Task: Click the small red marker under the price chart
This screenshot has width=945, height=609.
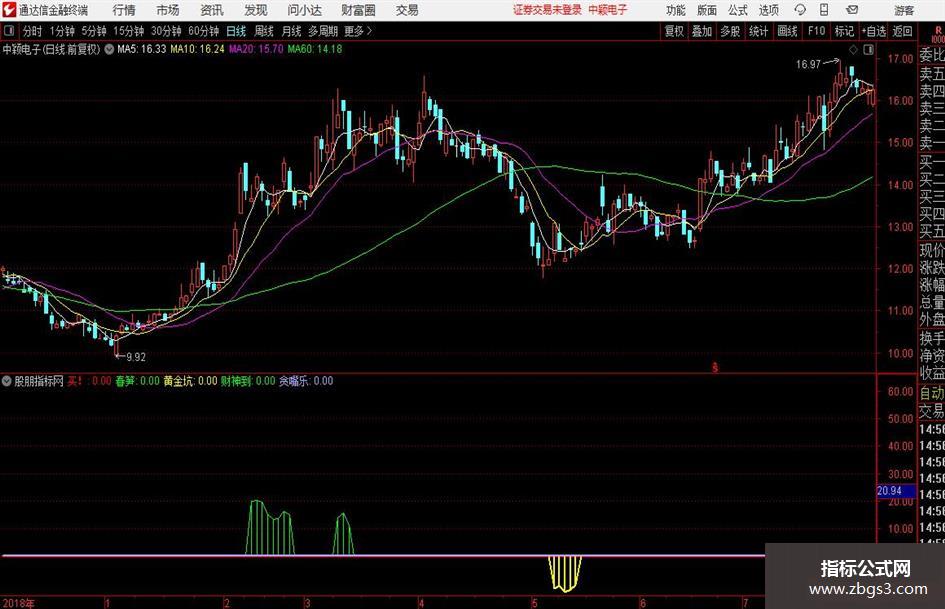Action: click(715, 367)
